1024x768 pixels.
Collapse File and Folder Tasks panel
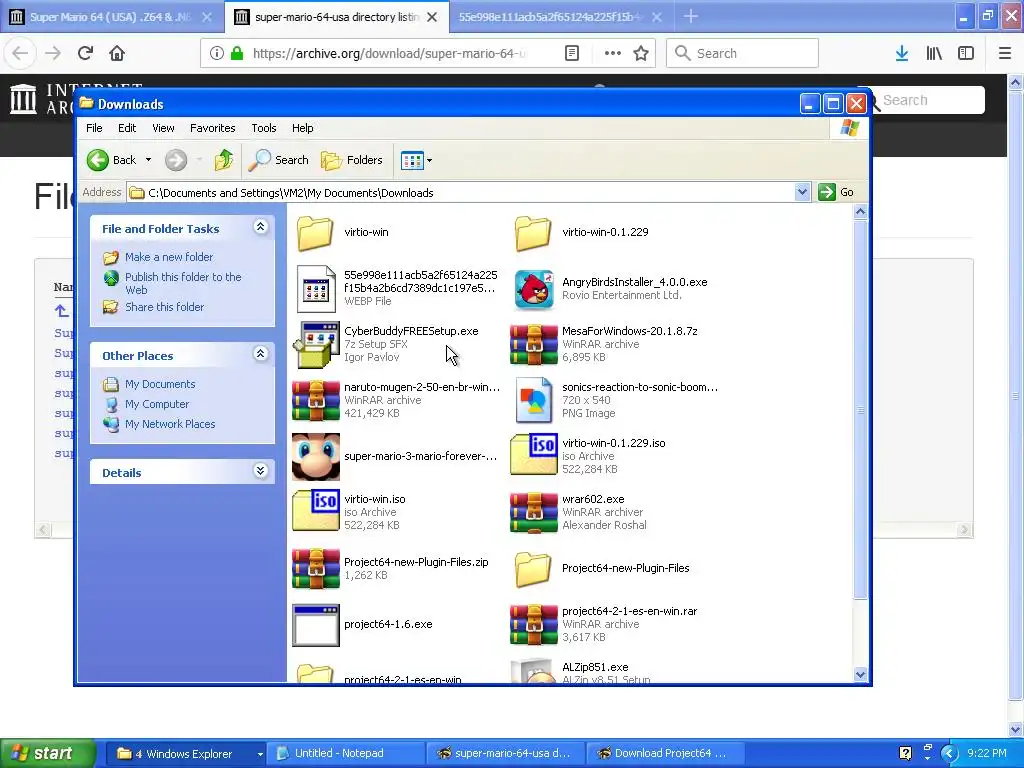click(x=261, y=227)
